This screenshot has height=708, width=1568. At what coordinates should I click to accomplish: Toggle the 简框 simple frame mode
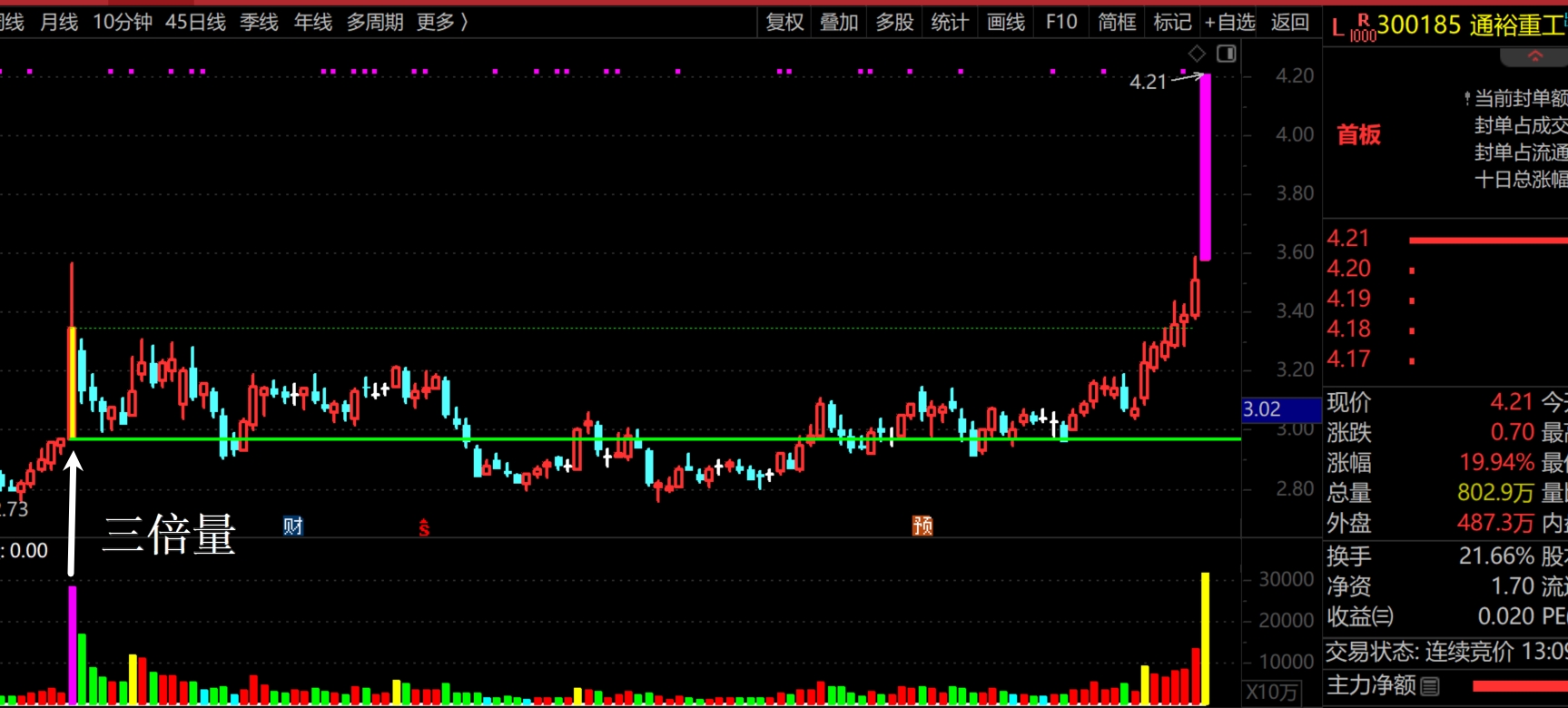click(1117, 22)
